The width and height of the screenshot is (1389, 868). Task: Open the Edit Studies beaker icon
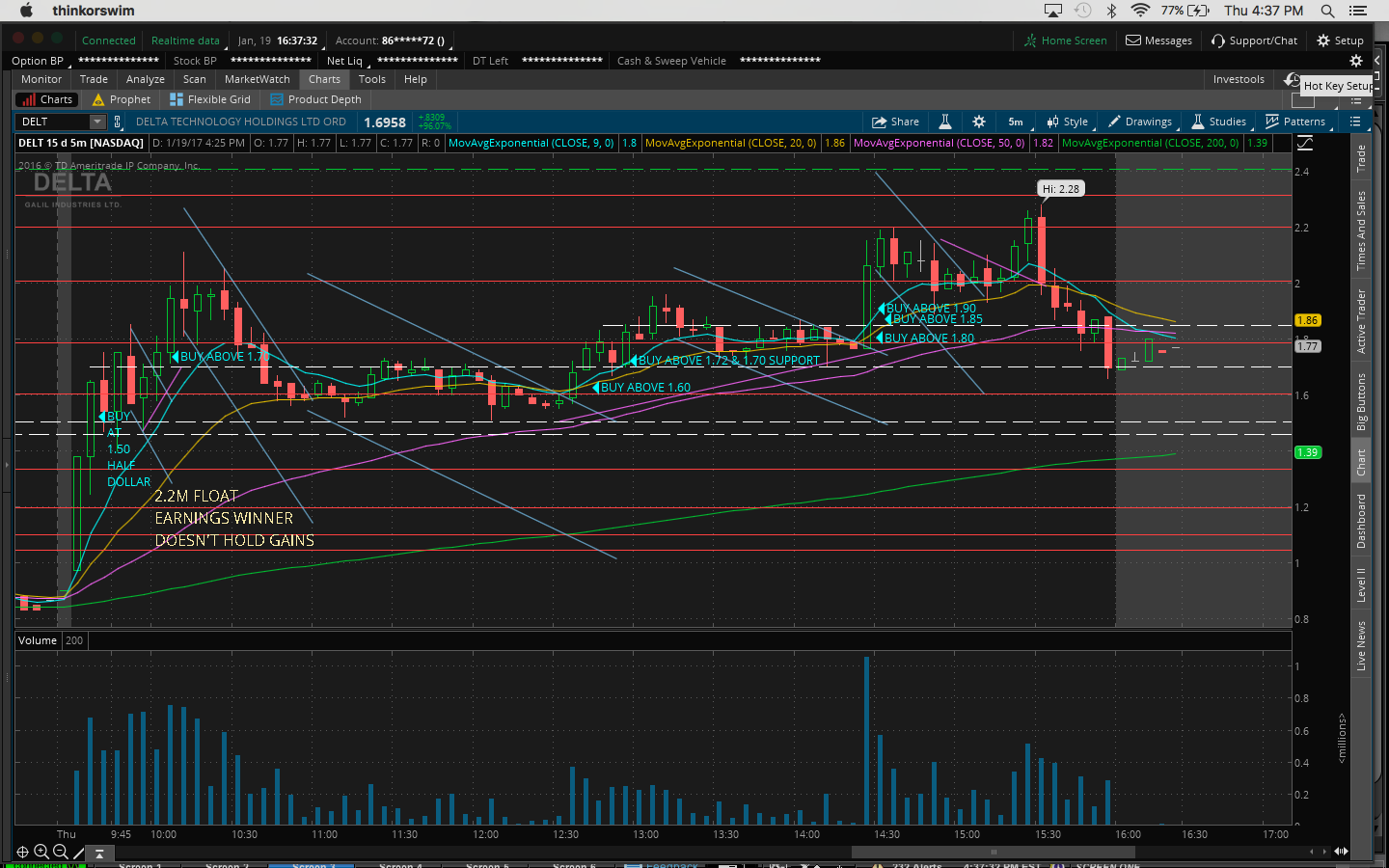point(945,122)
